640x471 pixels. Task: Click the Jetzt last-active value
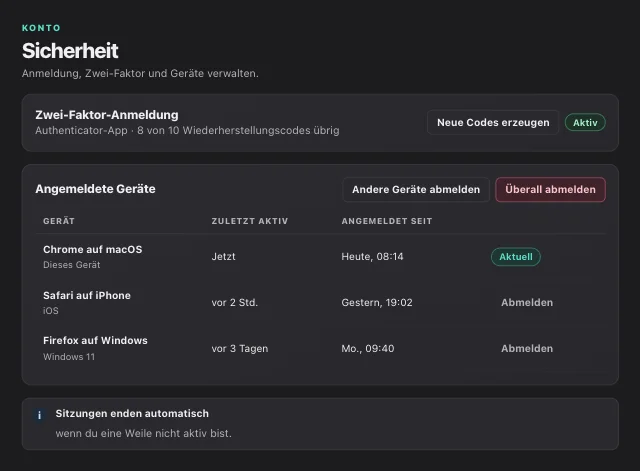tap(223, 257)
